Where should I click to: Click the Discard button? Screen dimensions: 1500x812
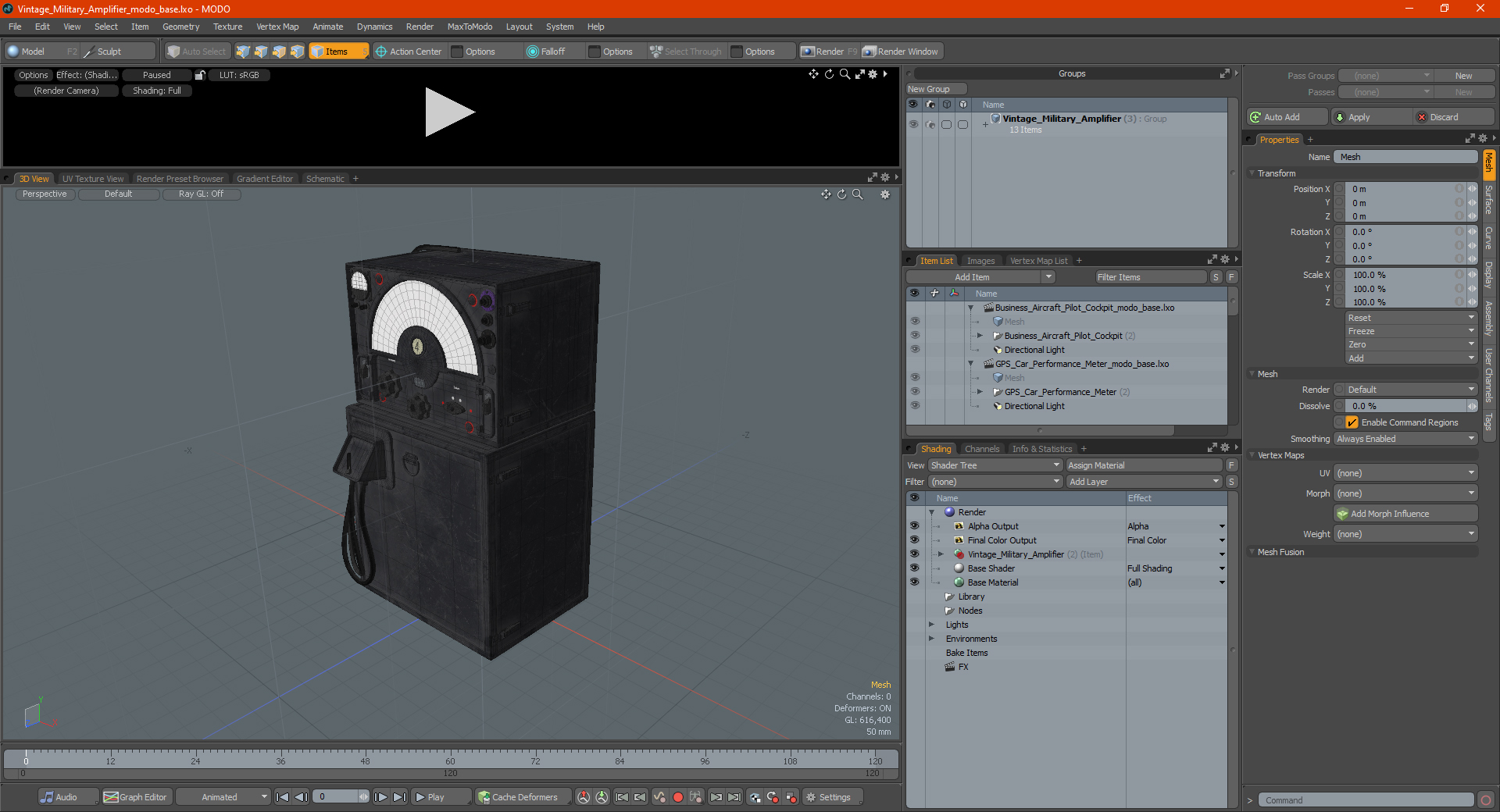tap(1454, 117)
